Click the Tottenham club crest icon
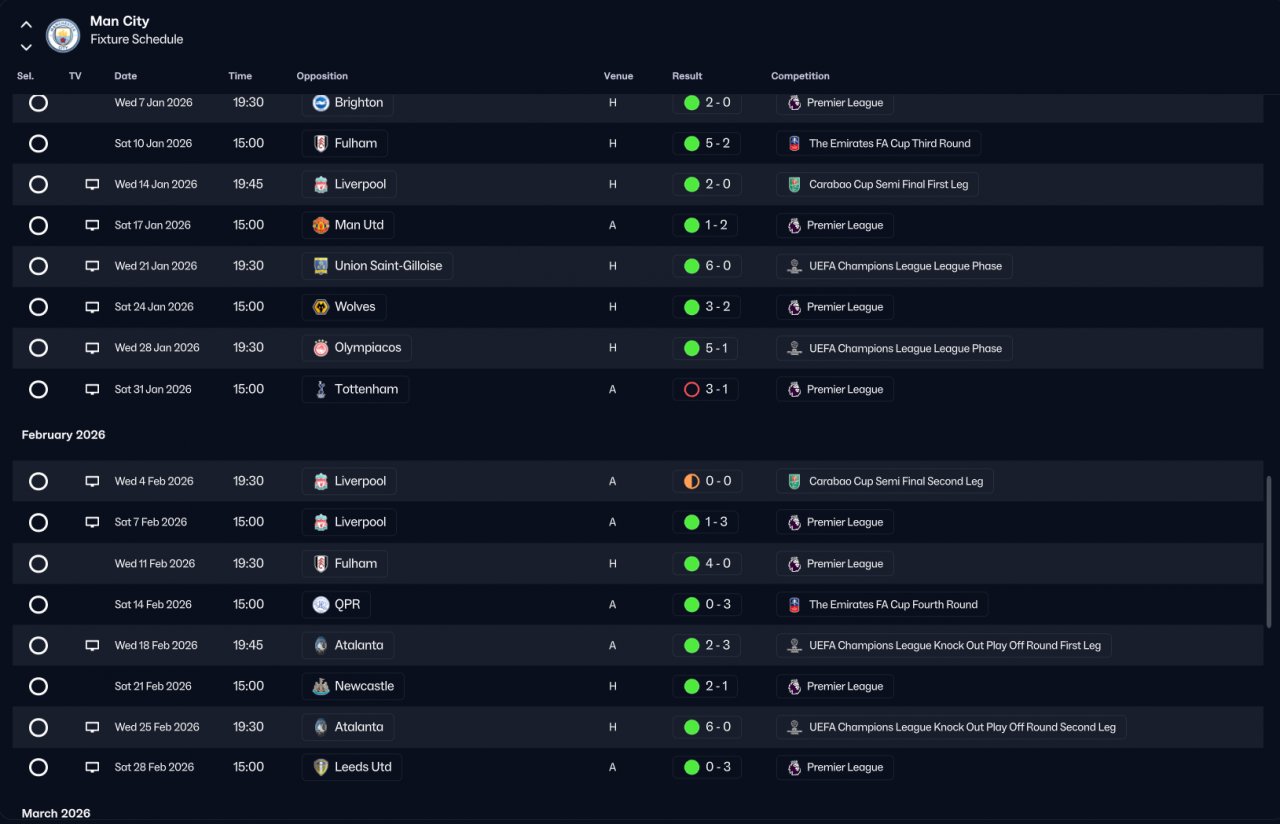The width and height of the screenshot is (1280, 824). click(320, 389)
